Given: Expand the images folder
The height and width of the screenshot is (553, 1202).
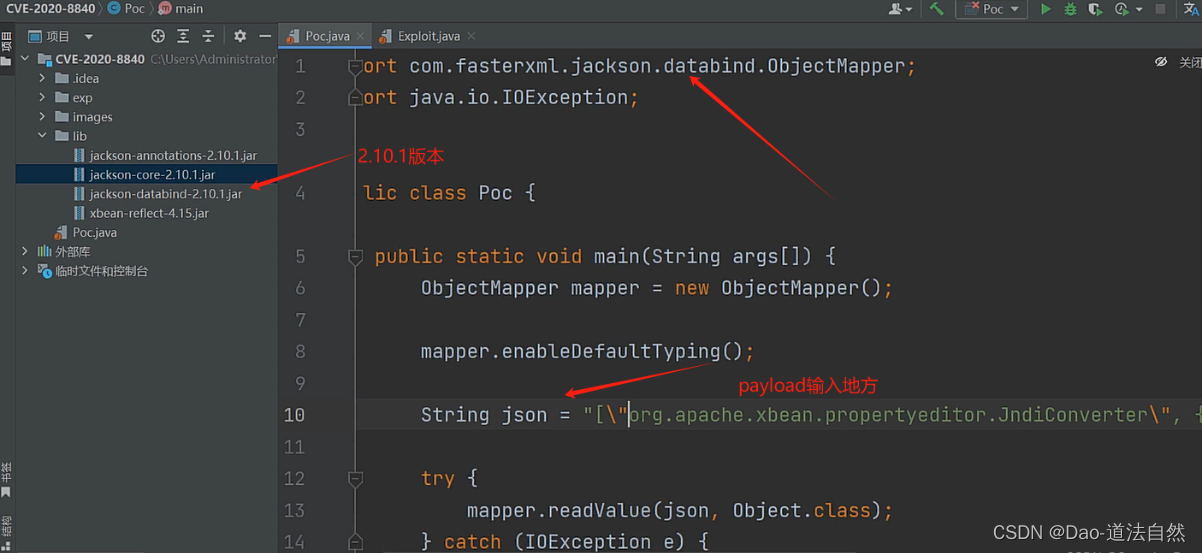Looking at the screenshot, I should tap(42, 117).
